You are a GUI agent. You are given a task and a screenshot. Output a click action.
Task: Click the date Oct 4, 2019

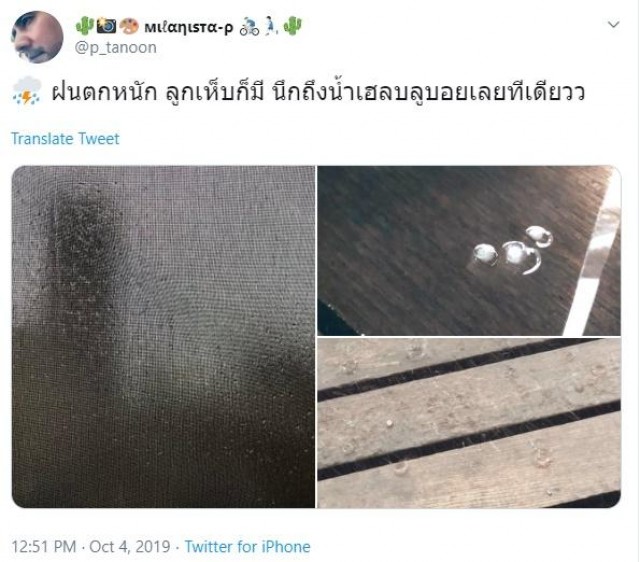coord(130,546)
